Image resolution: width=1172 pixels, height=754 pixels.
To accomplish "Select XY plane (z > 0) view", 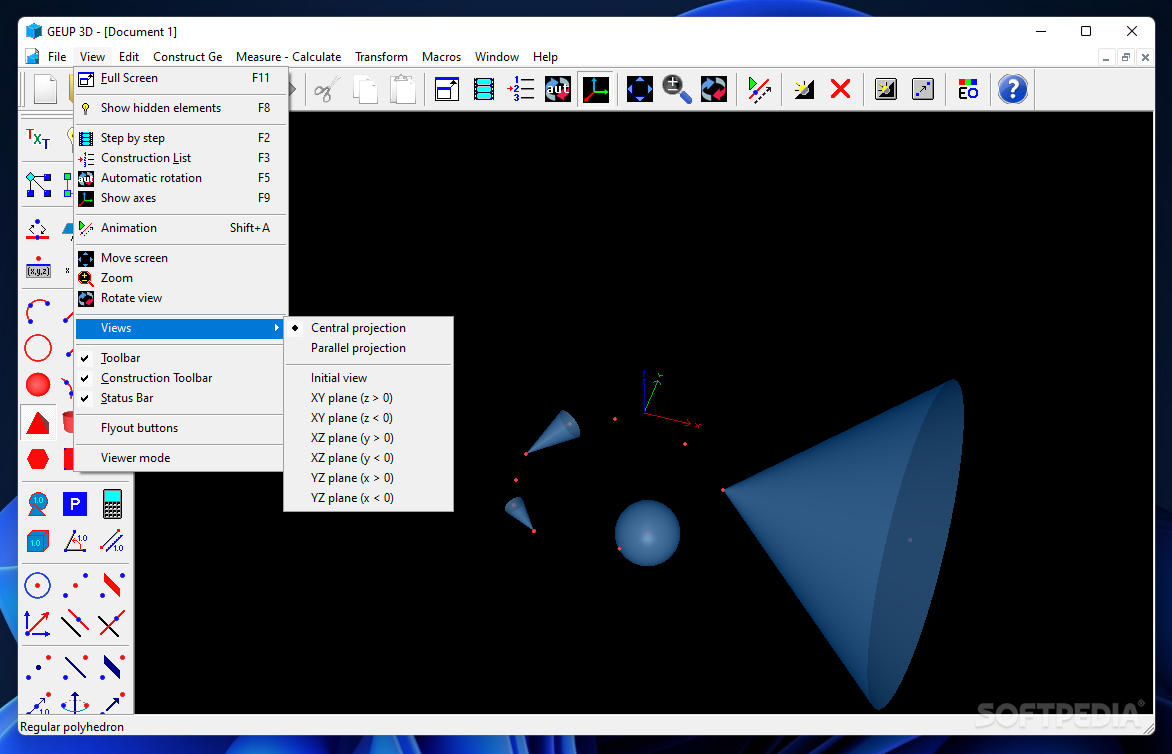I will pos(368,398).
